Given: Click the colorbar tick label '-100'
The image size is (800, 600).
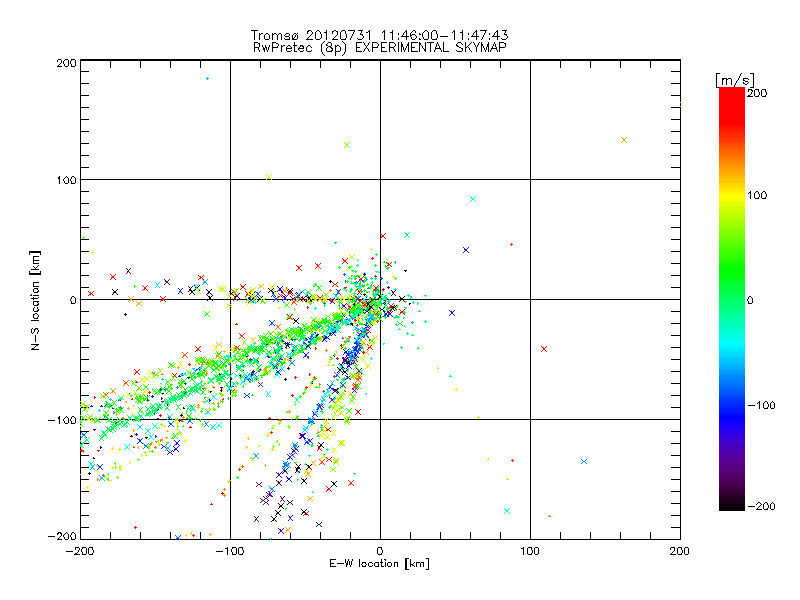Looking at the screenshot, I should coord(761,406).
